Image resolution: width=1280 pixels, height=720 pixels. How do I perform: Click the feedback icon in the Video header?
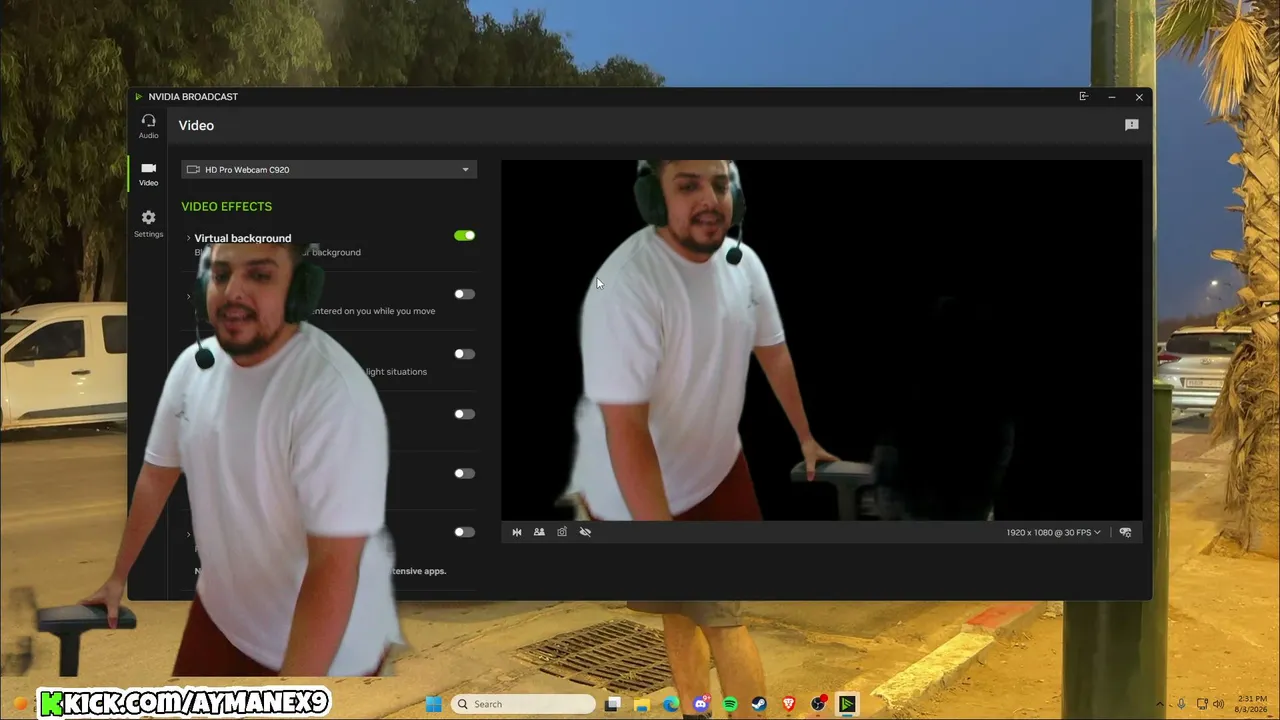tap(1132, 125)
